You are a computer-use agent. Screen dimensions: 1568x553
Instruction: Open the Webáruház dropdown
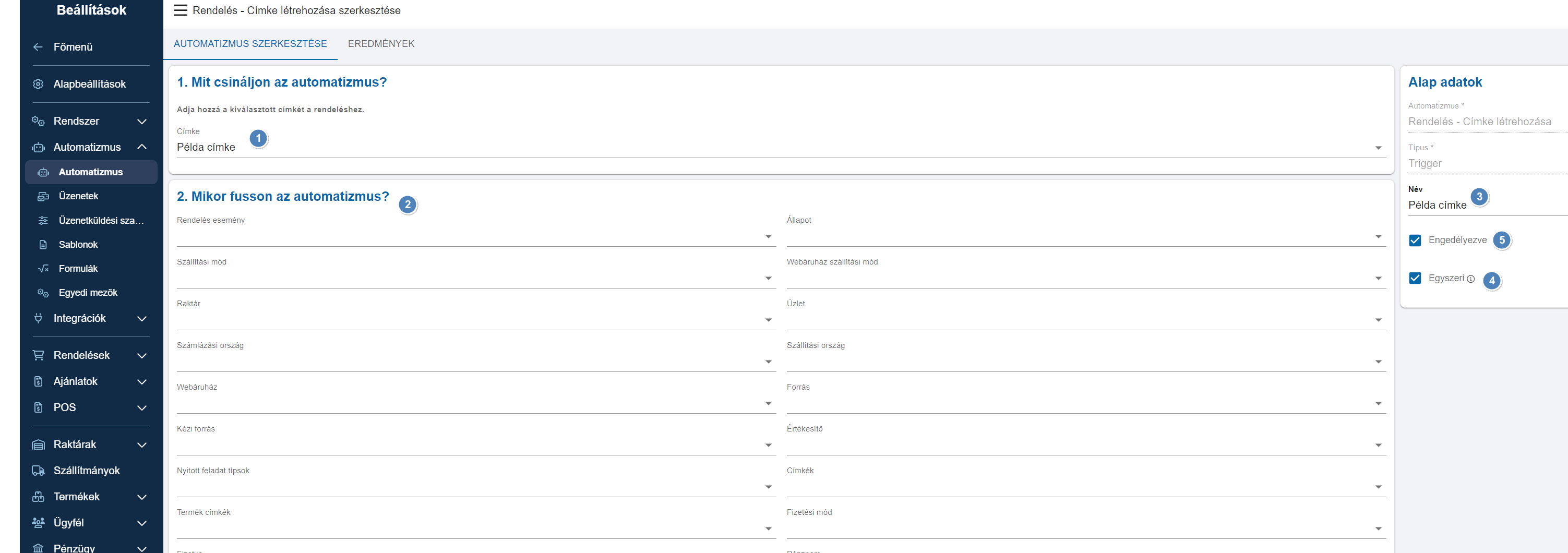coord(476,403)
